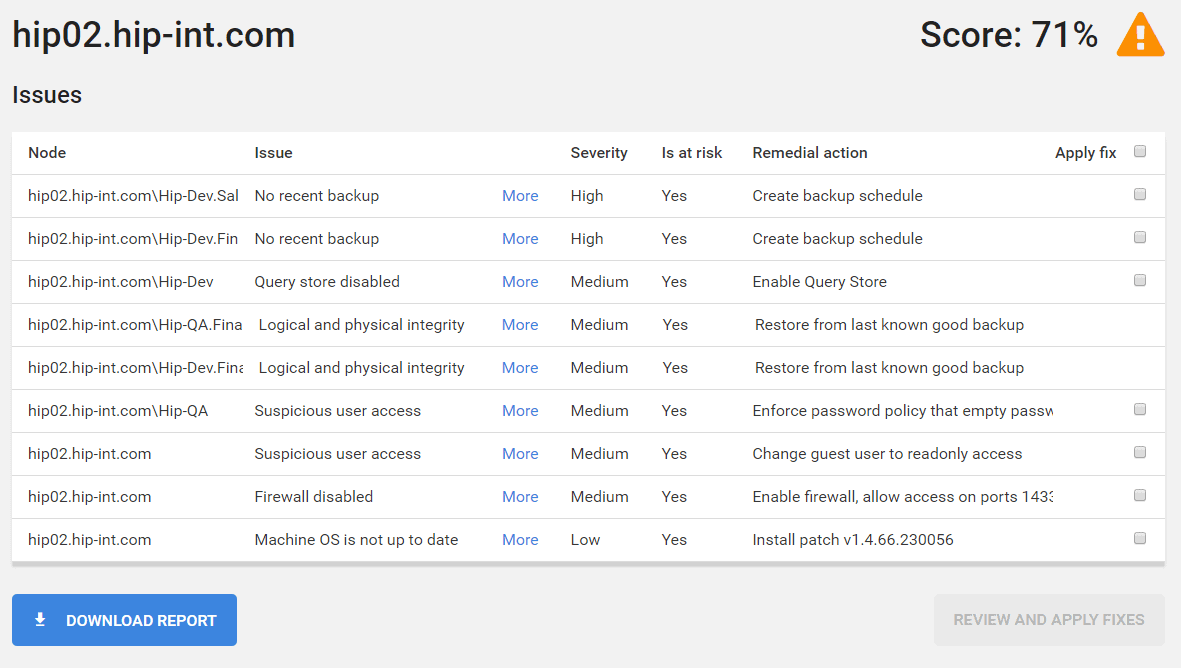Open More for Hip-QA Suspicious user access
Image resolution: width=1181 pixels, height=668 pixels.
520,411
